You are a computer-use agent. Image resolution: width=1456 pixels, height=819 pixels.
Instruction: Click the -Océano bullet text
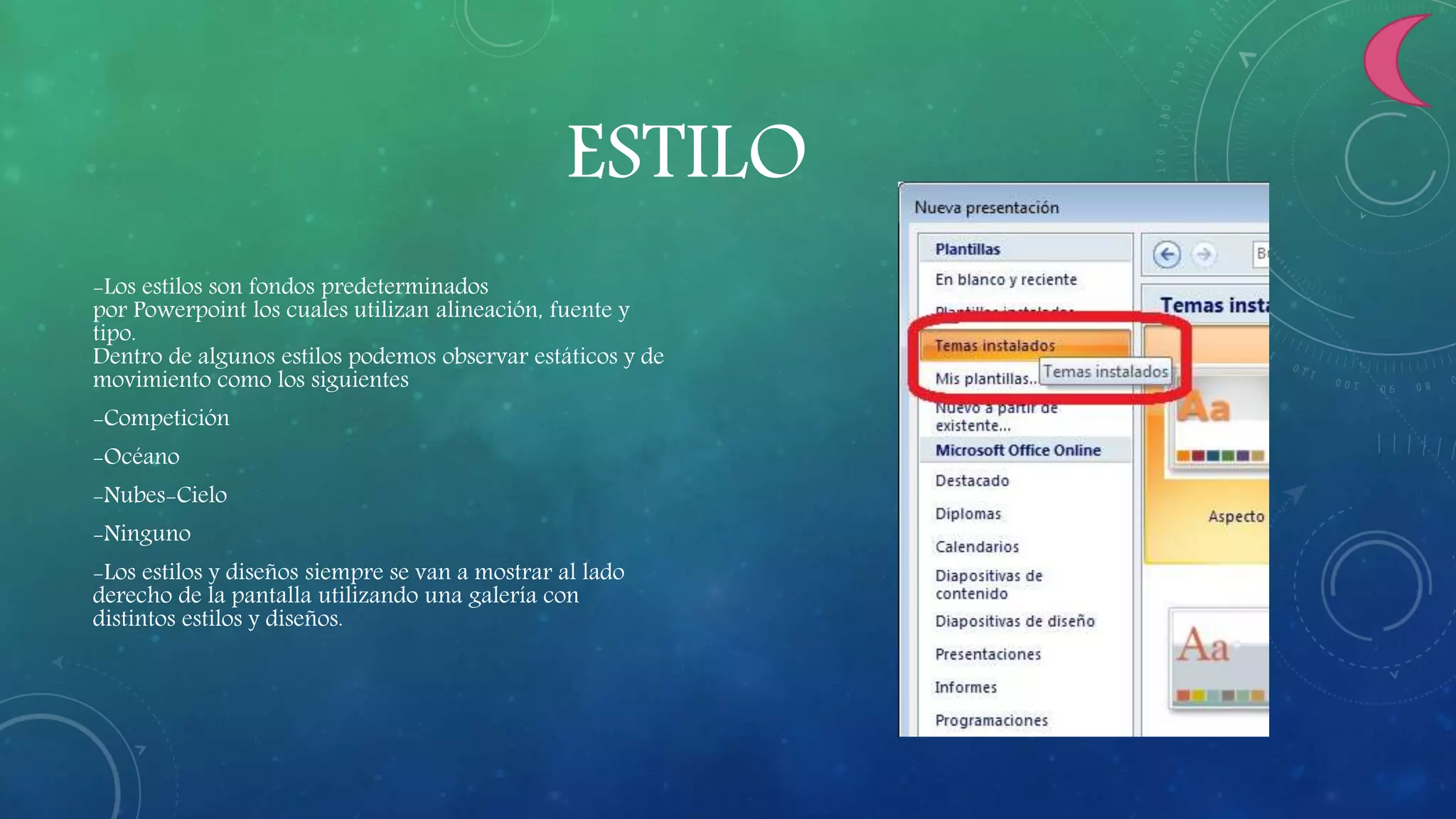[x=136, y=456]
